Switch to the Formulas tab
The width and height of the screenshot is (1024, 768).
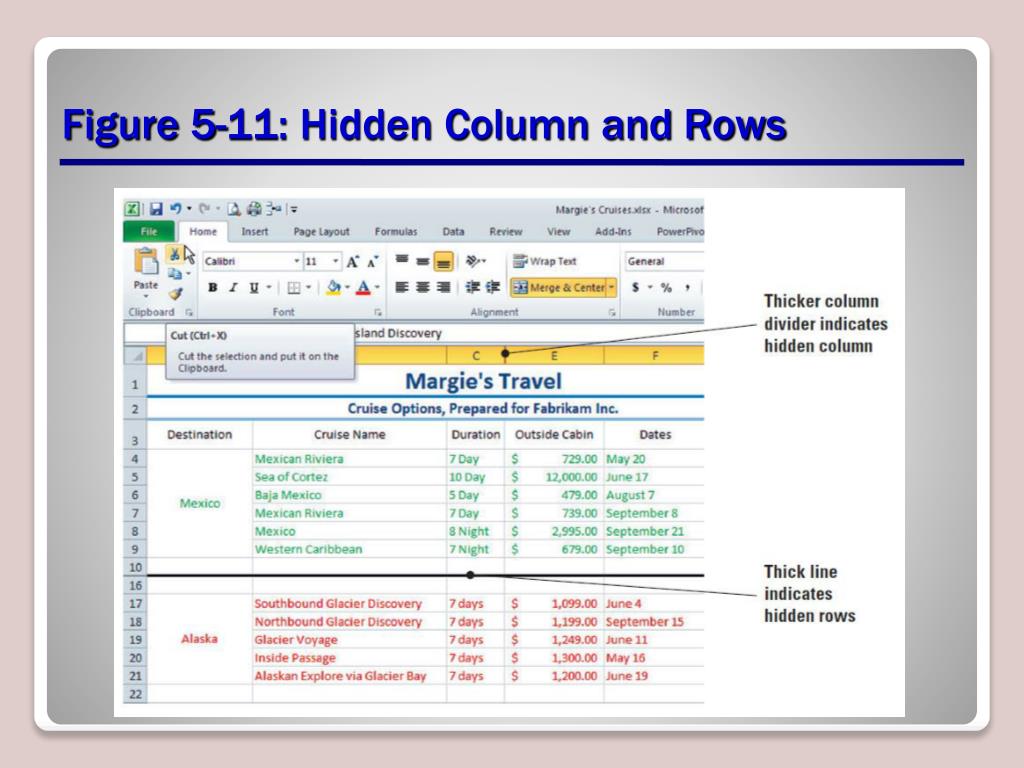click(x=396, y=231)
